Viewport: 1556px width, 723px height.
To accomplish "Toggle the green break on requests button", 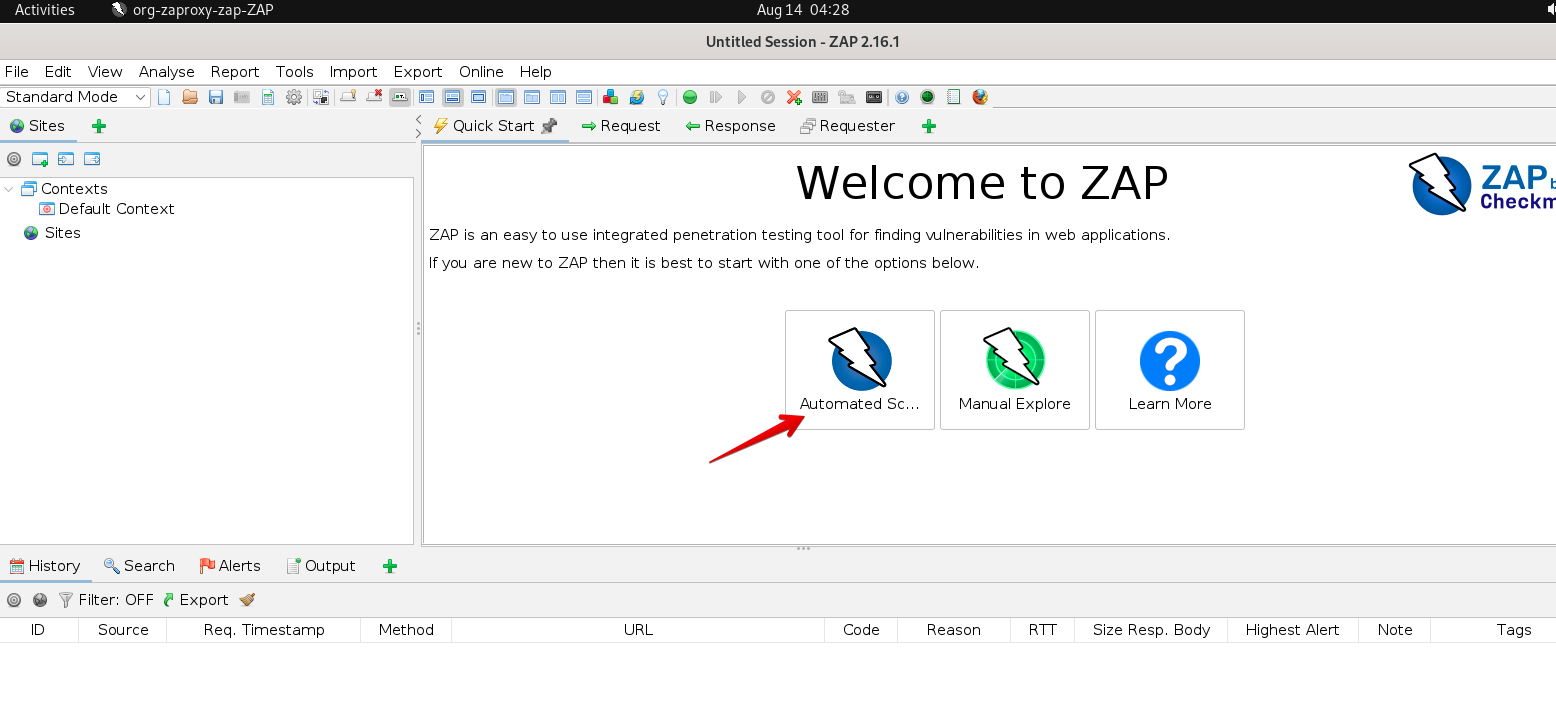I will pos(690,97).
